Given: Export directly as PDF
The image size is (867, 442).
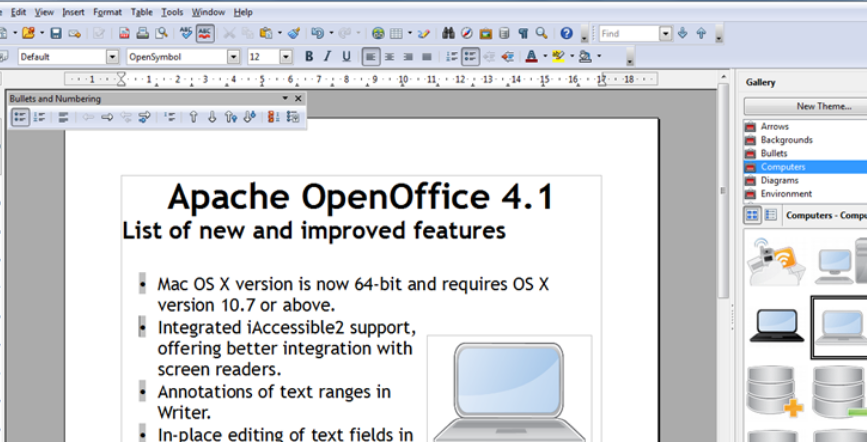Looking at the screenshot, I should [x=124, y=34].
